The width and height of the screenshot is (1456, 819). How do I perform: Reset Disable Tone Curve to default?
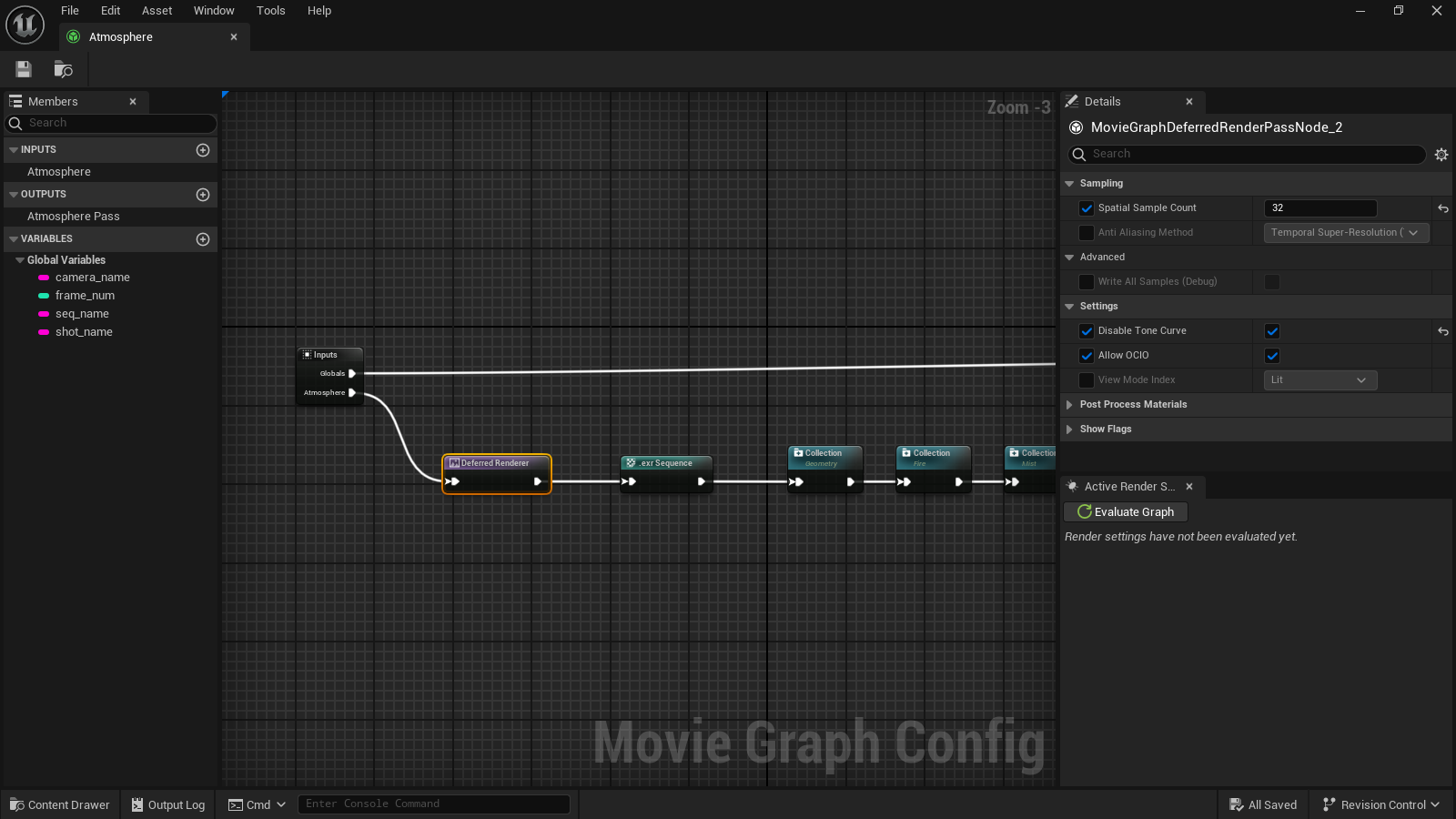coord(1443,331)
